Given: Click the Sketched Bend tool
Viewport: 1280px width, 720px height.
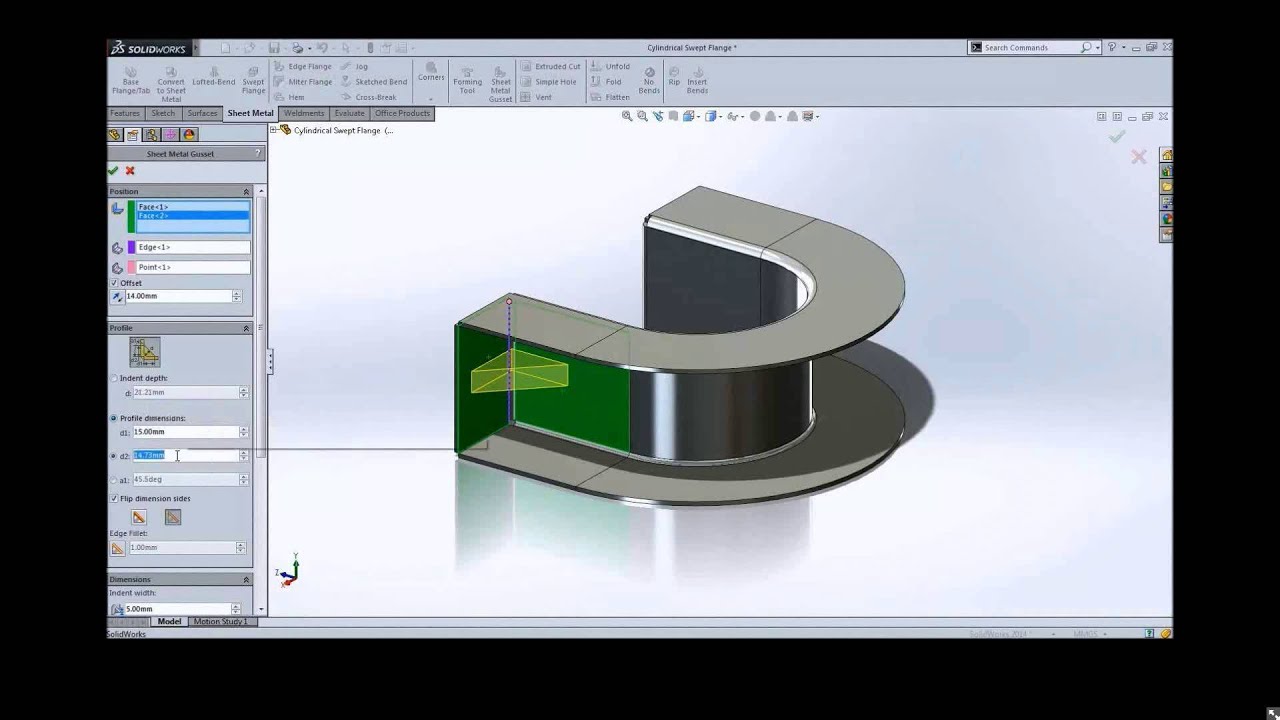Looking at the screenshot, I should coord(374,82).
